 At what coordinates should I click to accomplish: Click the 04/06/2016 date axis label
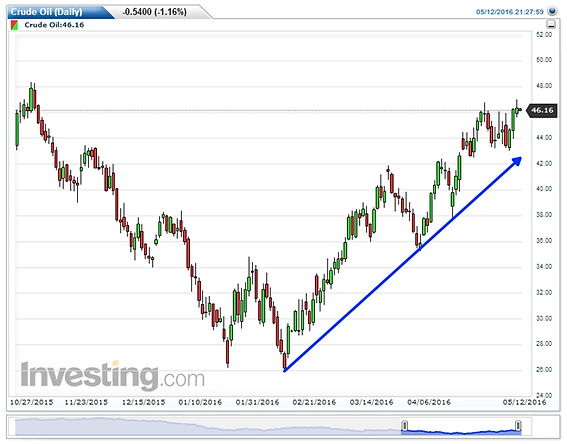pos(429,402)
